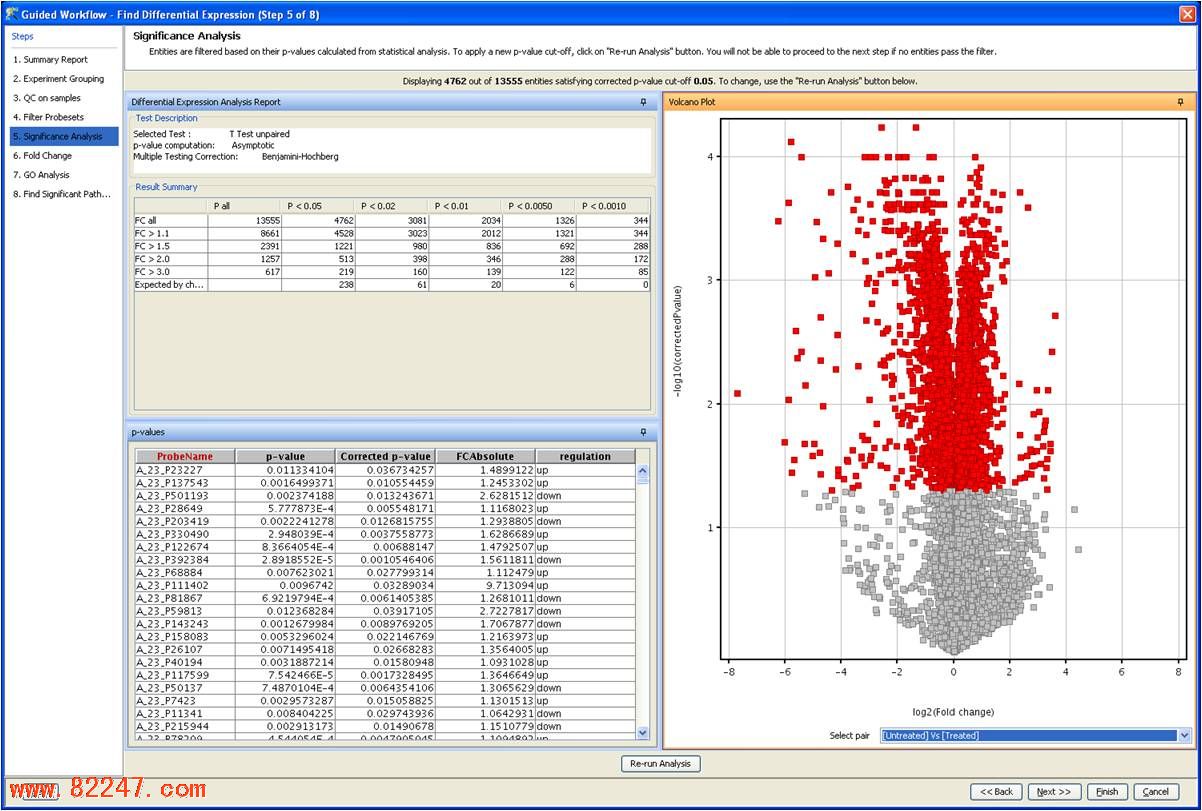This screenshot has height=811, width=1202.
Task: Sort by Corrected p-value column header
Action: coord(386,456)
